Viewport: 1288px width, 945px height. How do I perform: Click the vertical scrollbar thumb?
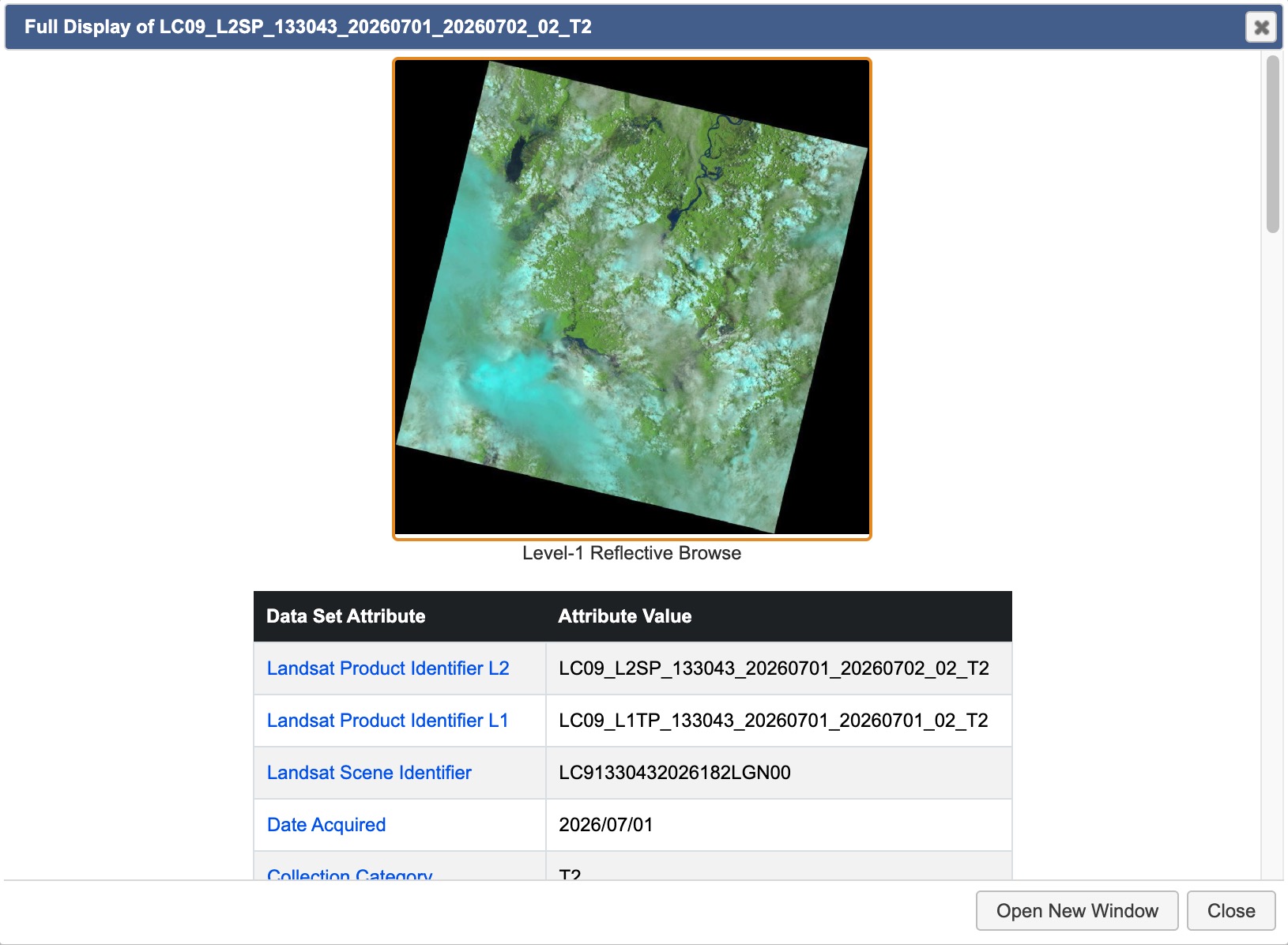[1272, 144]
